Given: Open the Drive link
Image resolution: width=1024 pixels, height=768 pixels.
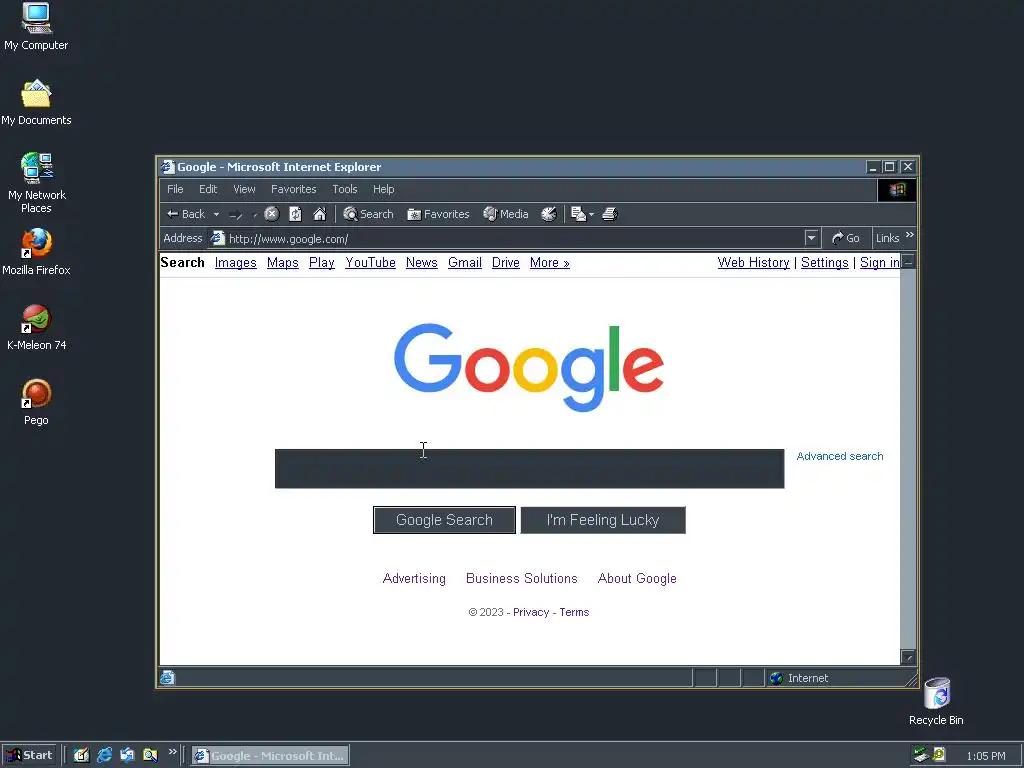Looking at the screenshot, I should [x=505, y=263].
